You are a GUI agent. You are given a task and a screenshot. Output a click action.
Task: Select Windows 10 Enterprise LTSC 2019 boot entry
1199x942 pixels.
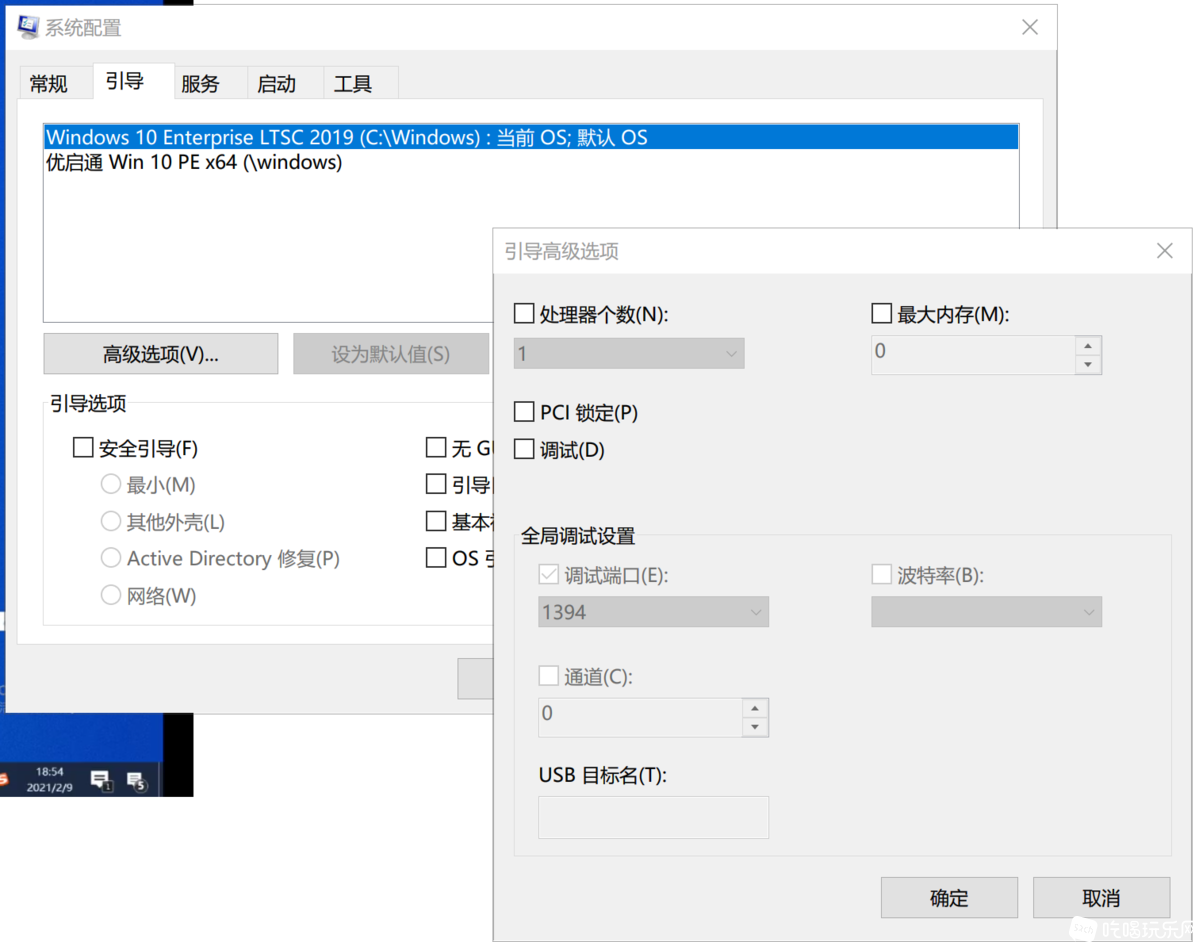coord(531,137)
